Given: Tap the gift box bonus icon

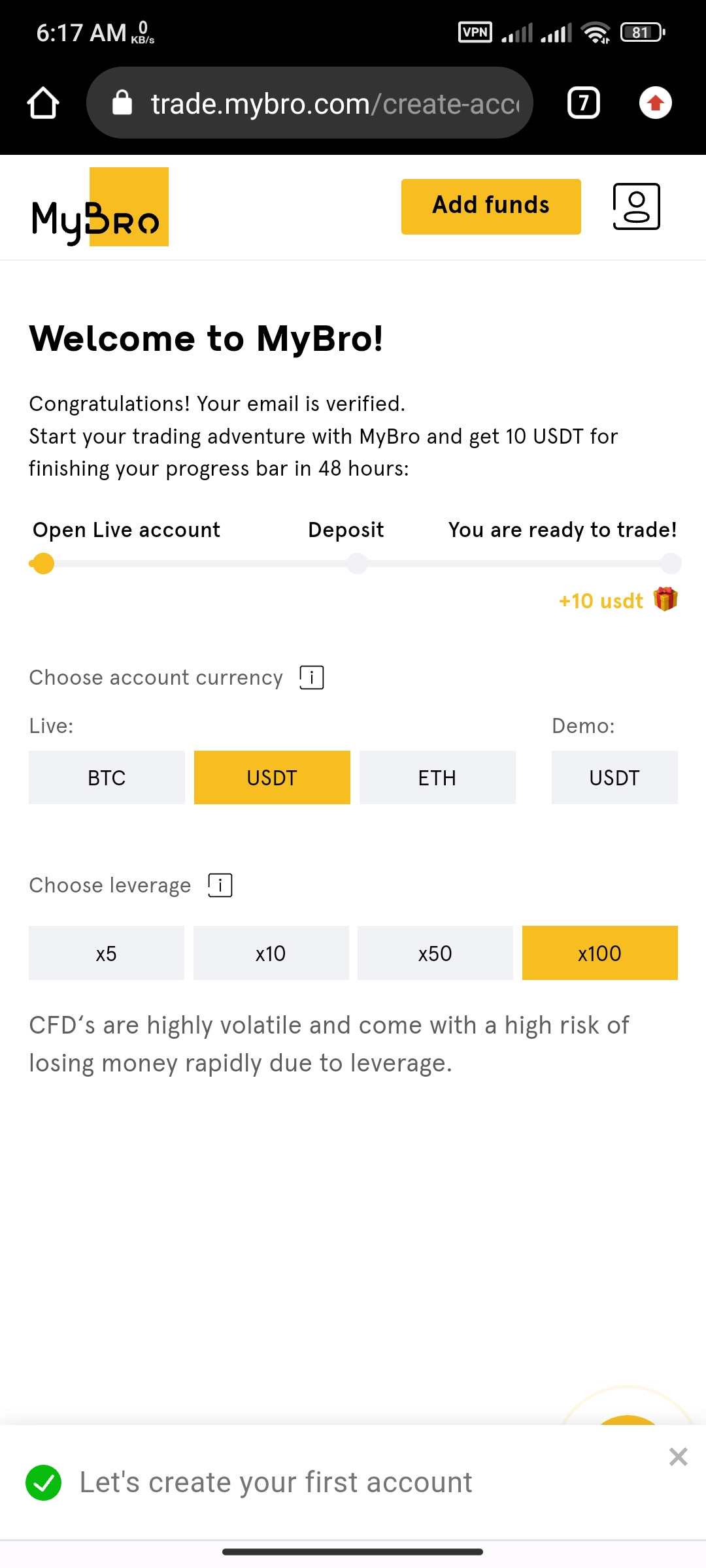Looking at the screenshot, I should point(665,599).
